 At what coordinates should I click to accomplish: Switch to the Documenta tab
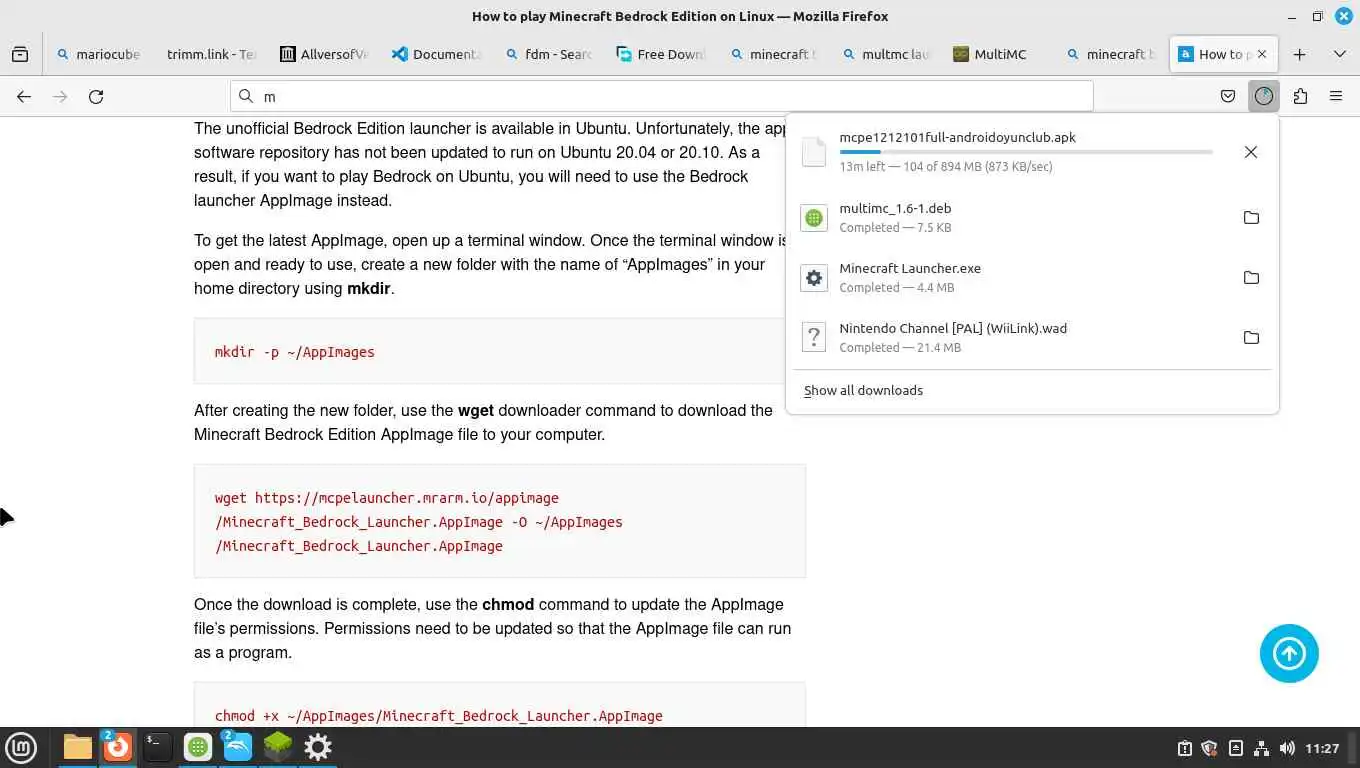[x=436, y=54]
